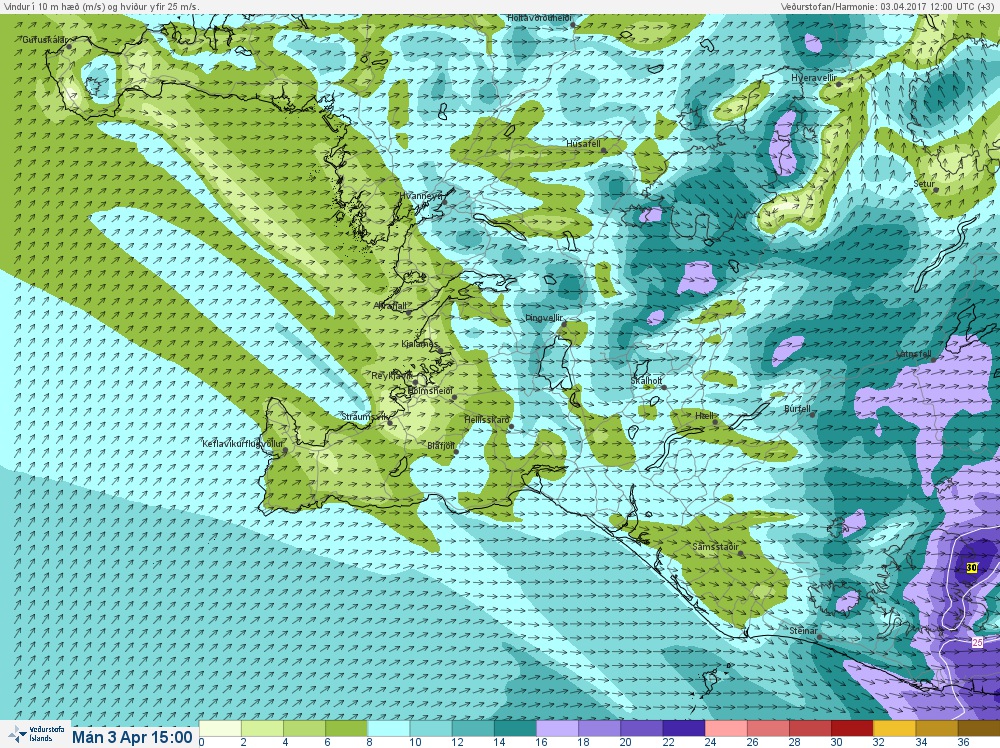Select the Hæll station label

705,416
